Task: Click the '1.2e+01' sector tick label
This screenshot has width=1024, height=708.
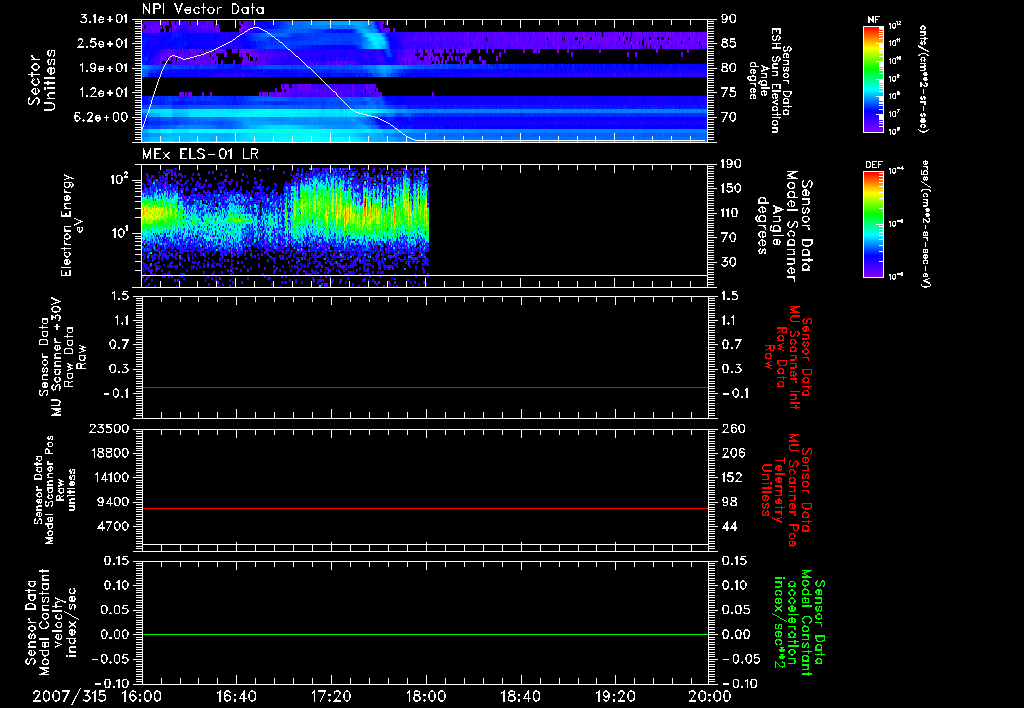Action: [x=103, y=93]
